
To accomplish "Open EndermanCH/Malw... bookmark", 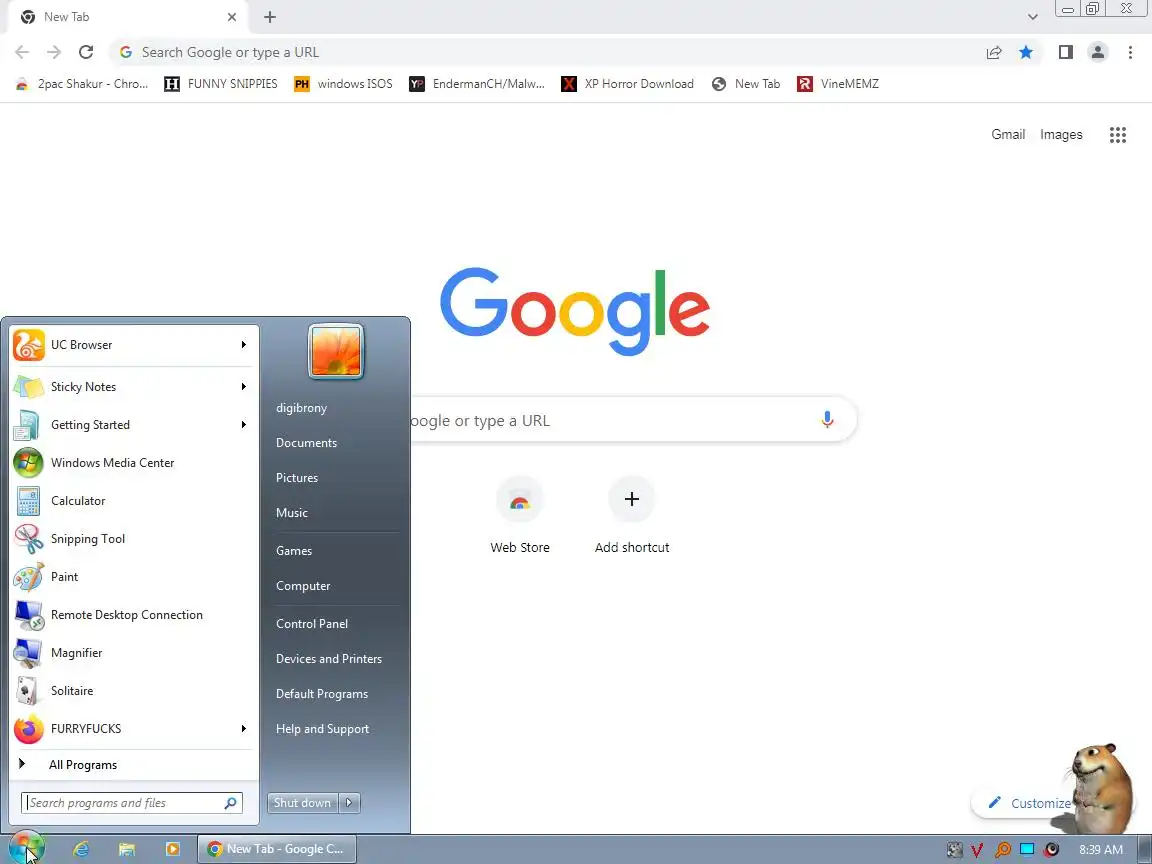I will click(x=478, y=84).
